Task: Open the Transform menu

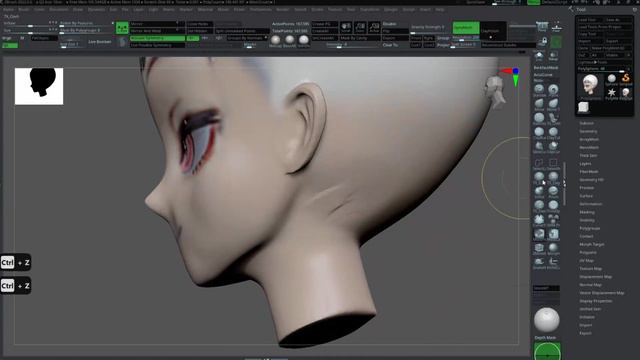Action: point(370,9)
